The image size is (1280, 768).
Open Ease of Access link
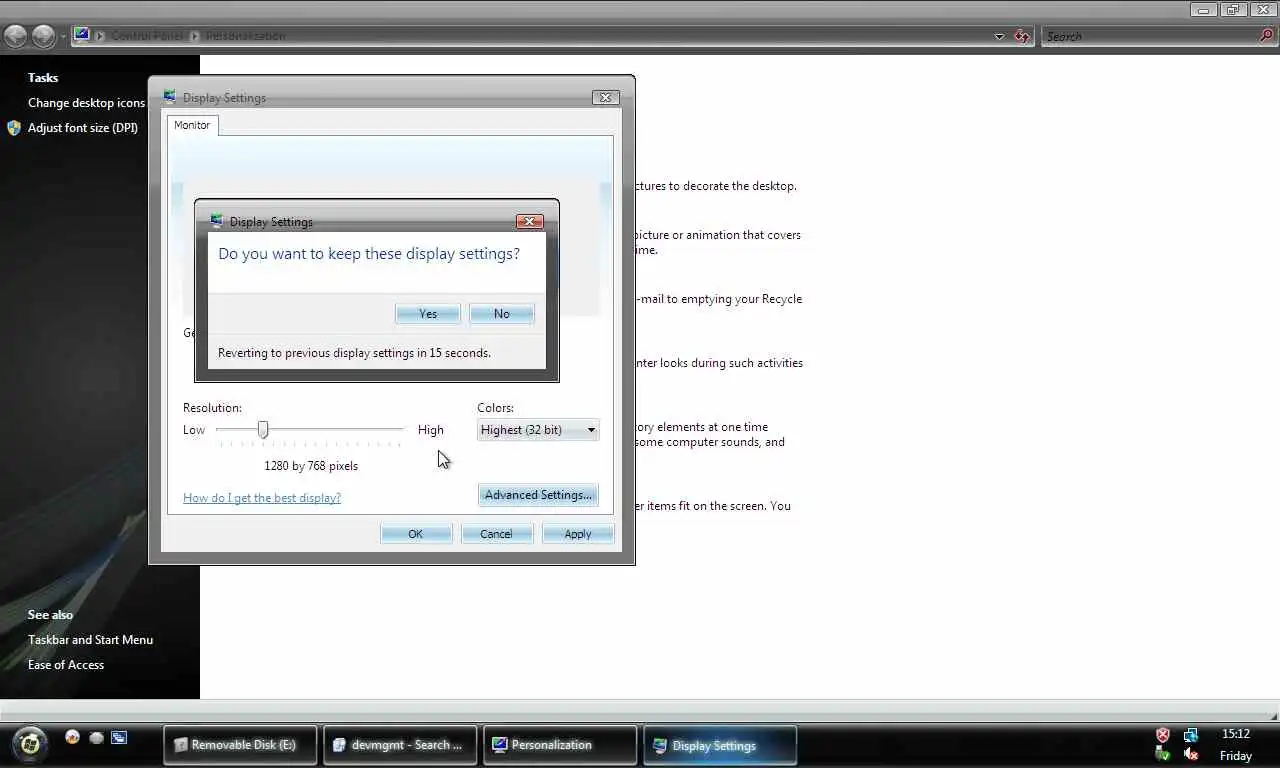coord(66,665)
